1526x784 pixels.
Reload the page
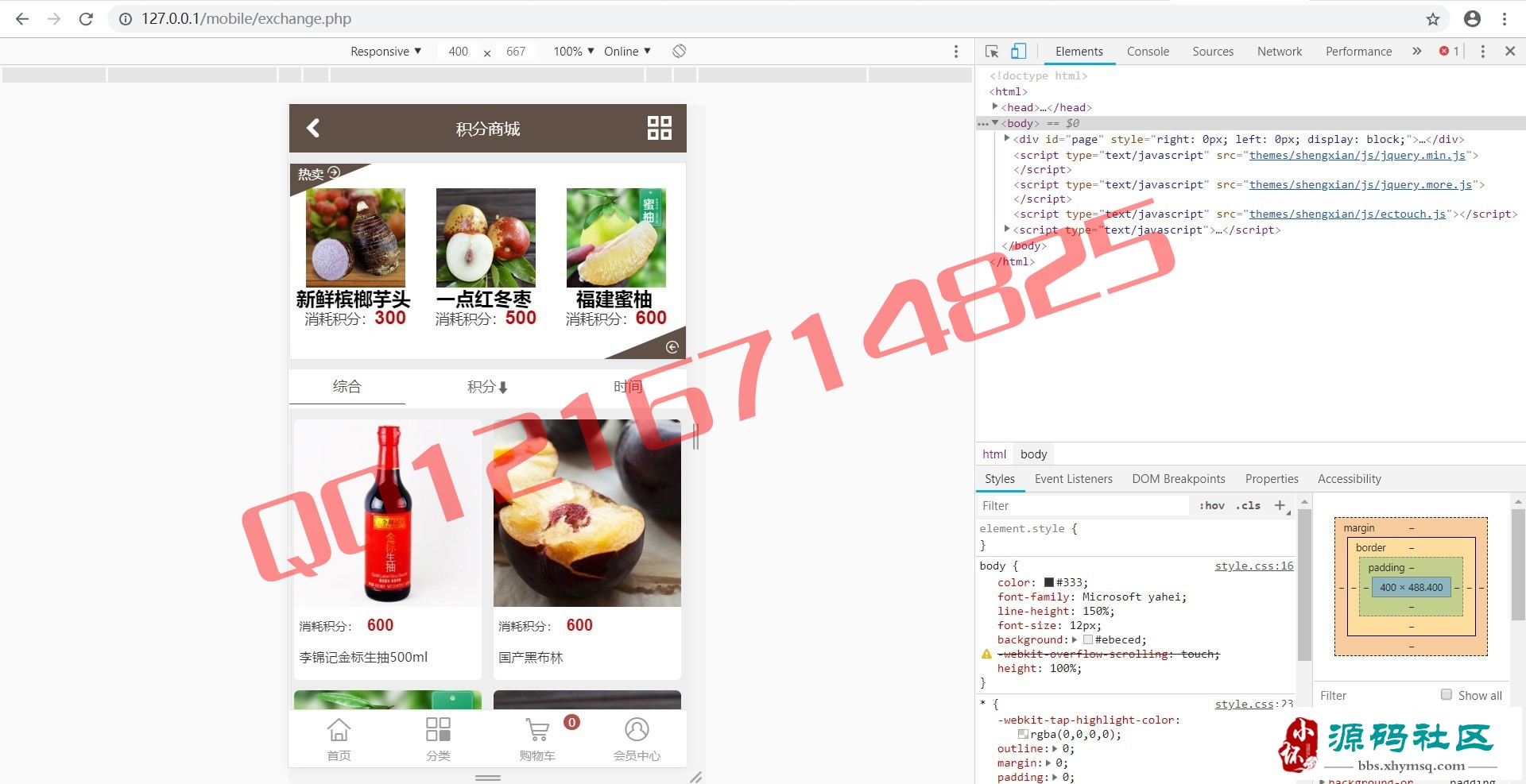[x=86, y=19]
